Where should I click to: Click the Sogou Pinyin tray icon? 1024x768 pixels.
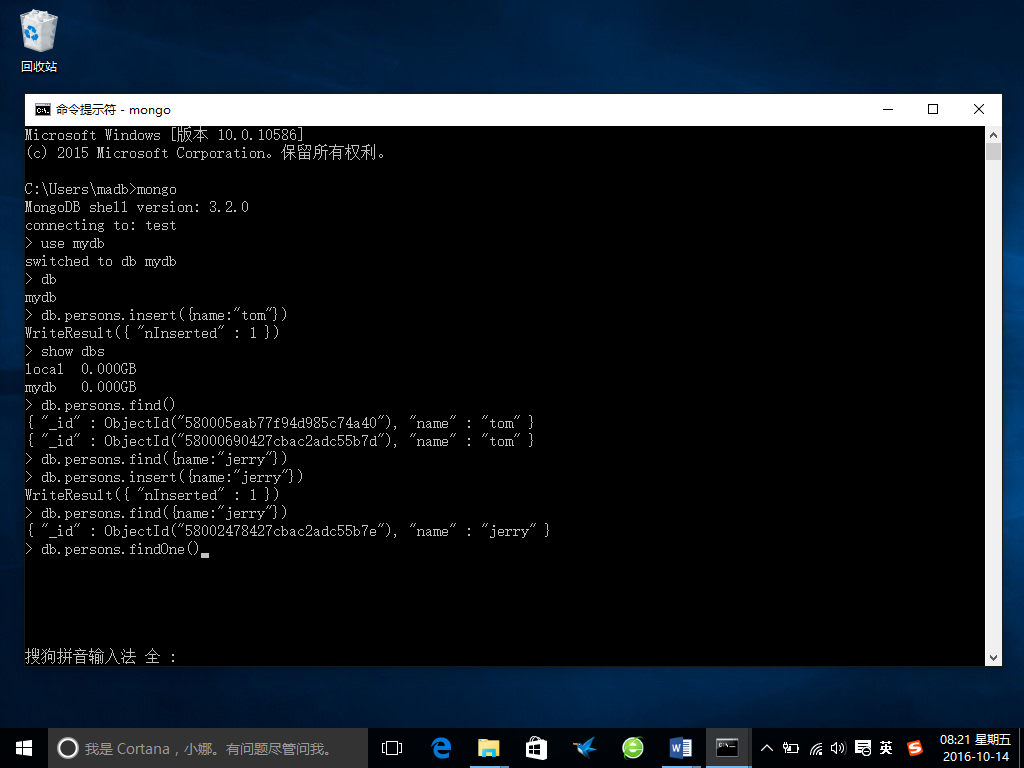(915, 748)
